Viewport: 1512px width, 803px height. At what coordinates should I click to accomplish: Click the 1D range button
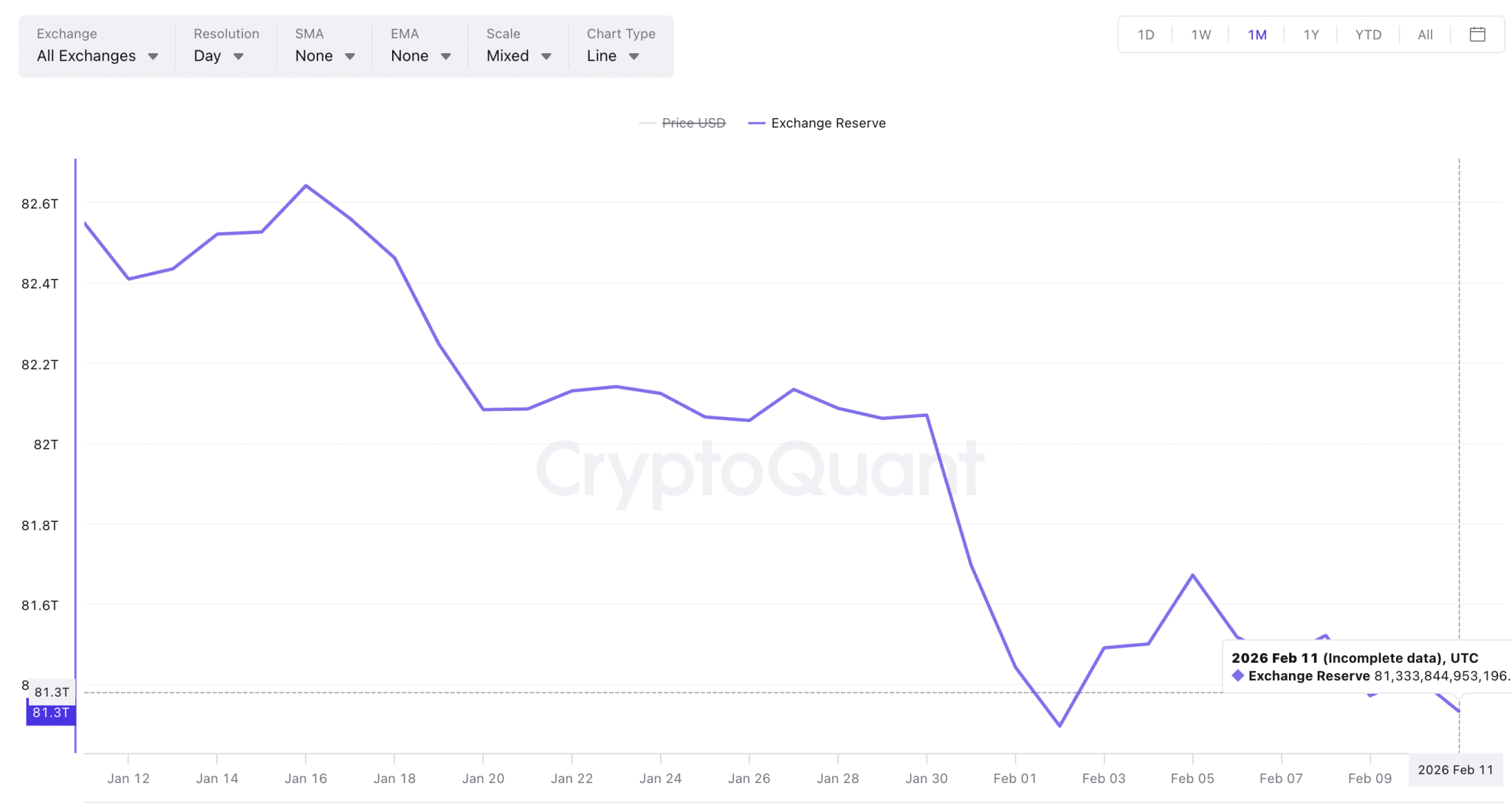pyautogui.click(x=1145, y=34)
